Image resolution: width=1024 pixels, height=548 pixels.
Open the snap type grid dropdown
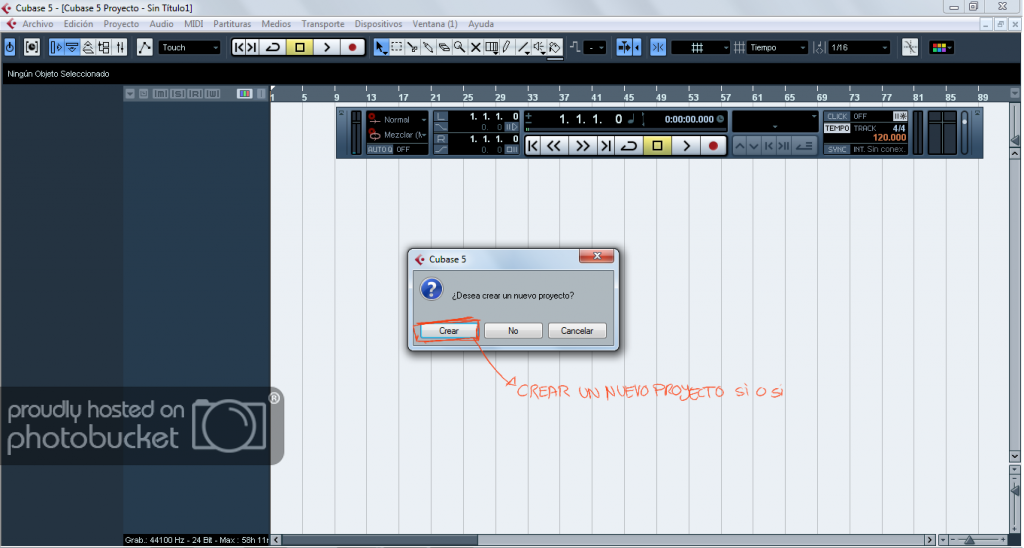point(700,48)
